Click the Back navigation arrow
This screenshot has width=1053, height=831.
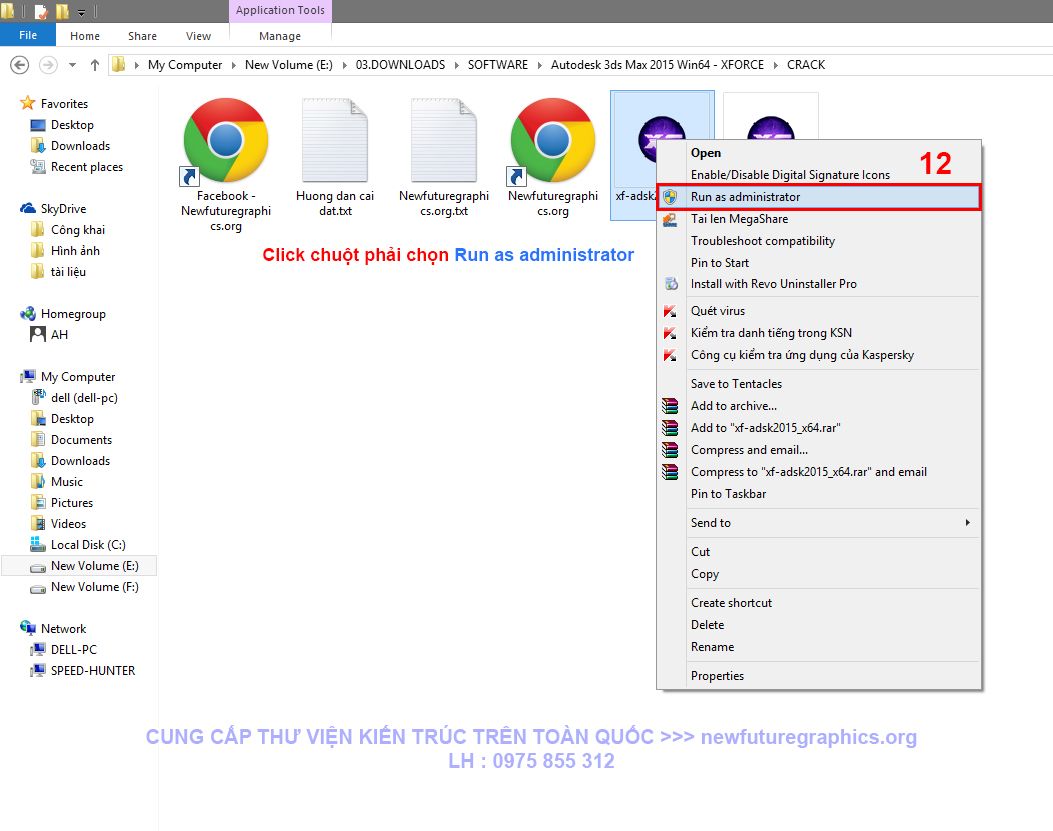click(19, 65)
